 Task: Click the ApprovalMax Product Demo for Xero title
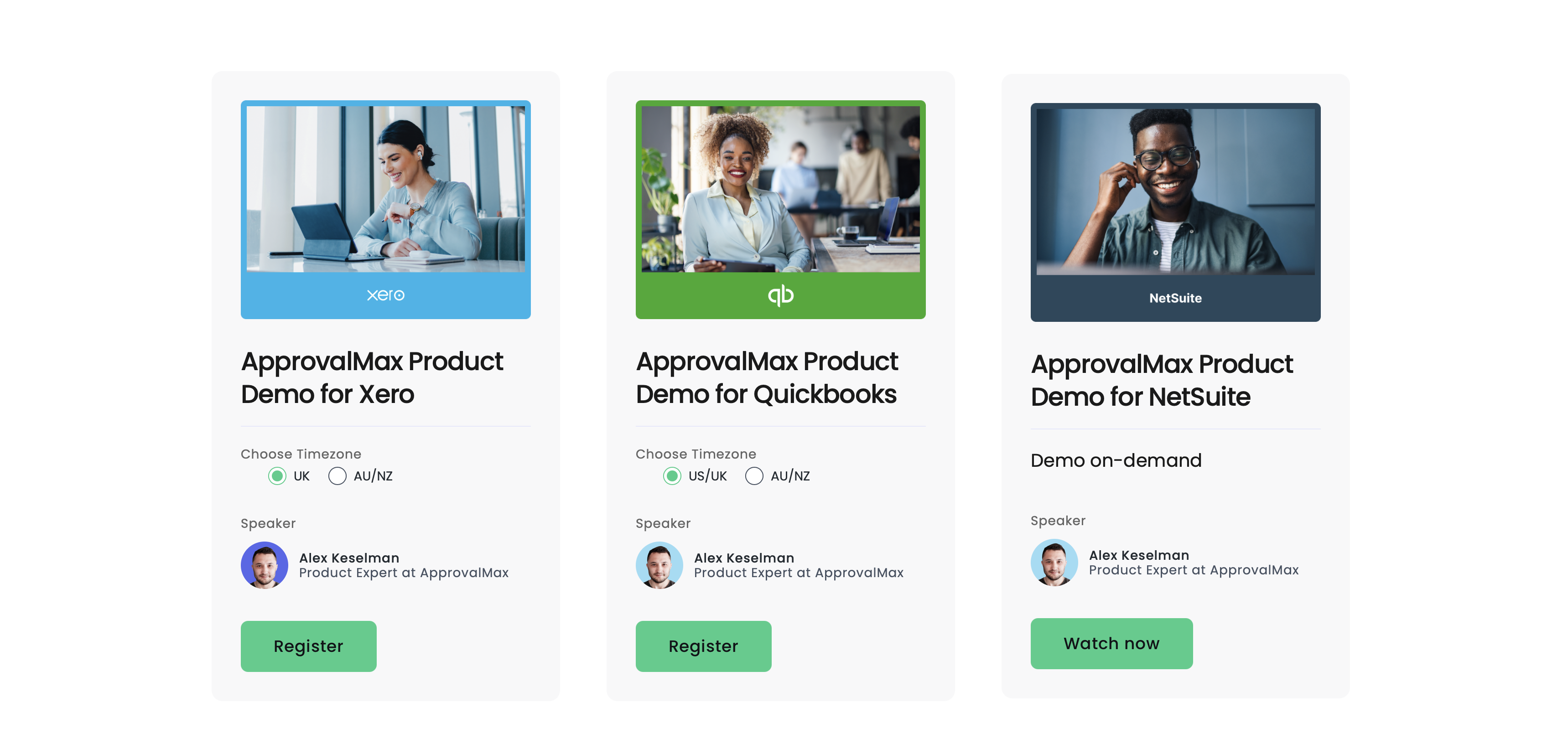pyautogui.click(x=372, y=377)
